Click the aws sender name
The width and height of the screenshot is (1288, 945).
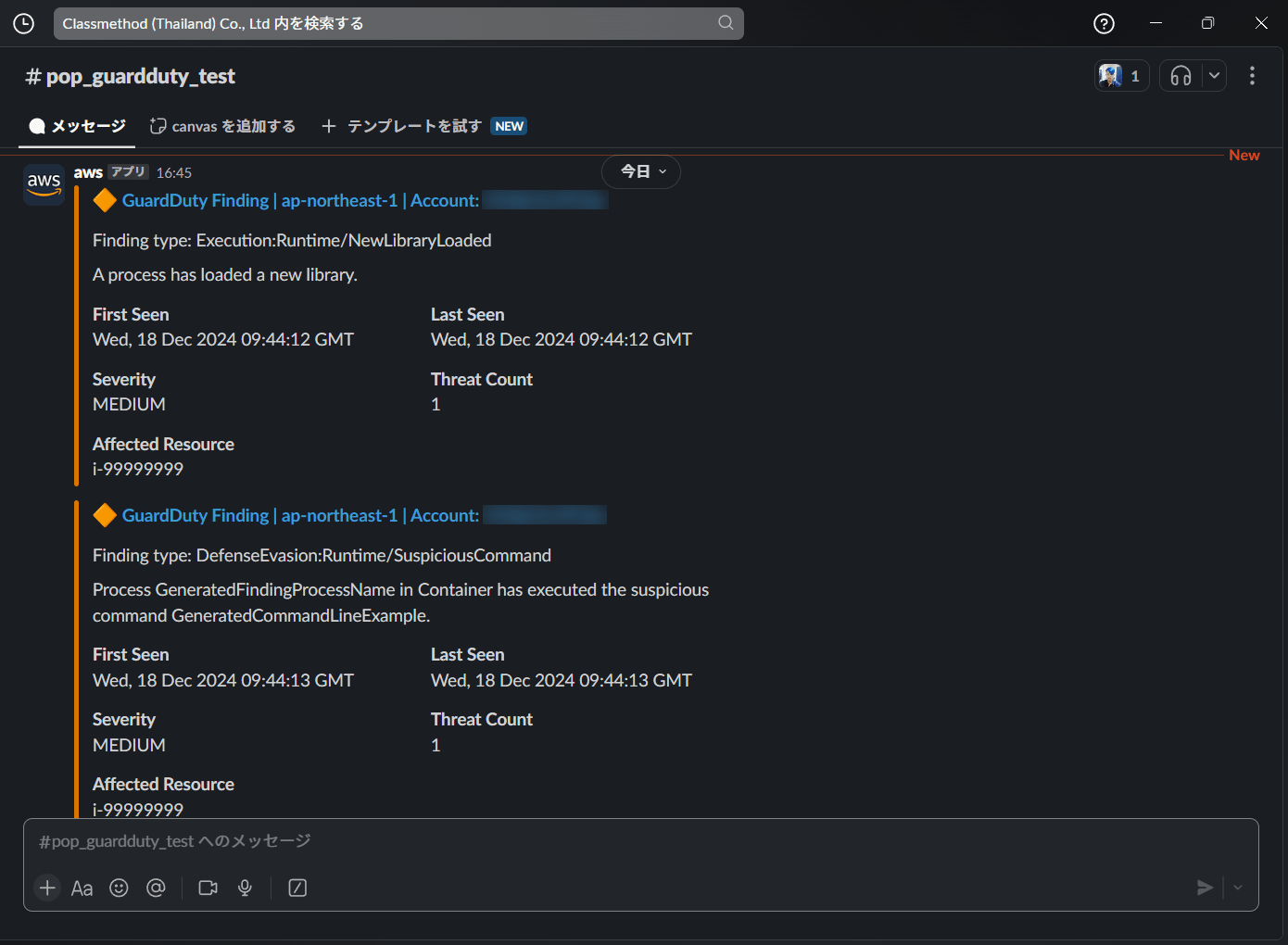[x=88, y=172]
